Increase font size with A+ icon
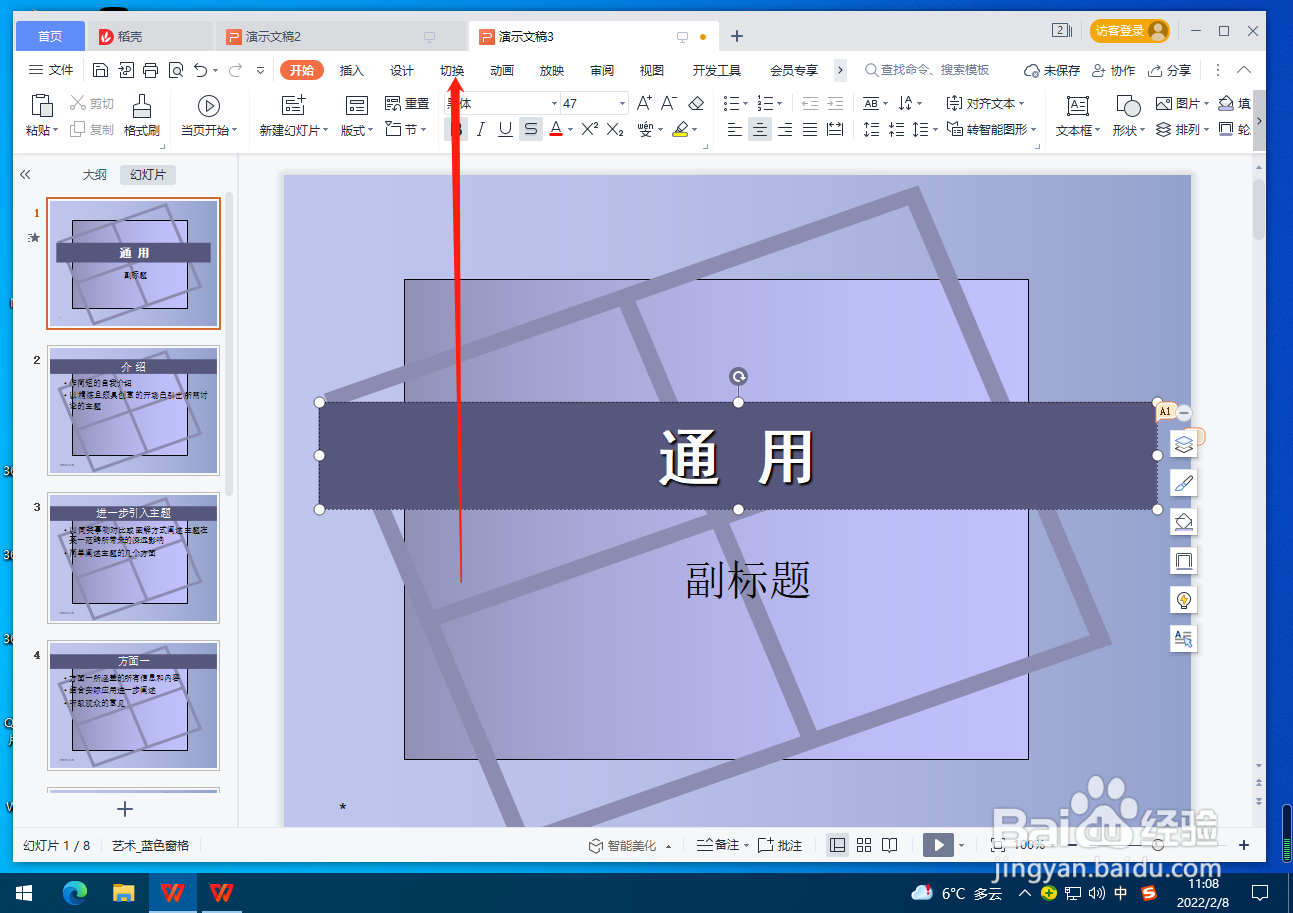This screenshot has height=913, width=1293. (x=644, y=103)
